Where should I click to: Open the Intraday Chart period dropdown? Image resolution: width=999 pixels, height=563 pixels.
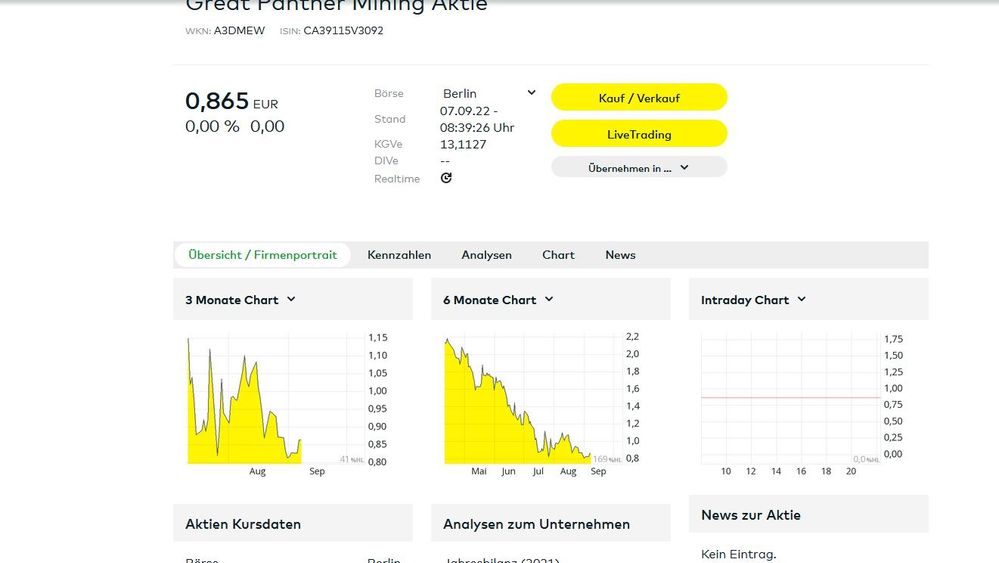[753, 300]
